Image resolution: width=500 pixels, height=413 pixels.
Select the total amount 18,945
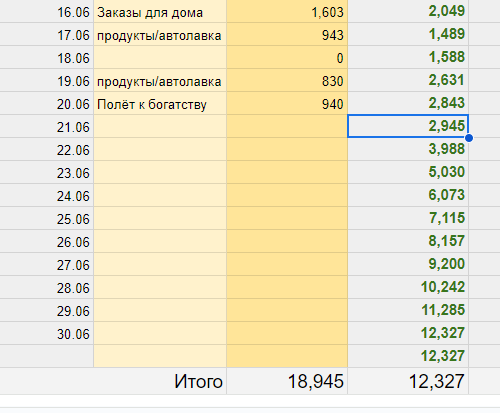(287, 381)
